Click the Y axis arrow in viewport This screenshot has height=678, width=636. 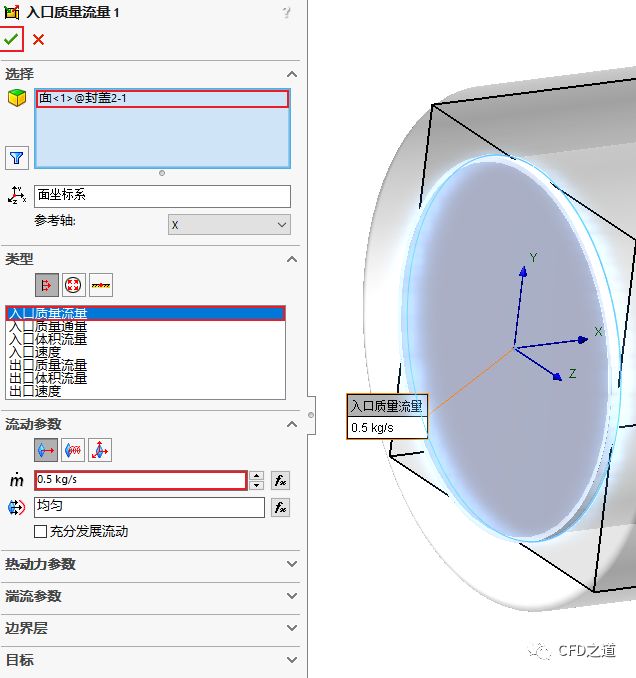(x=524, y=271)
